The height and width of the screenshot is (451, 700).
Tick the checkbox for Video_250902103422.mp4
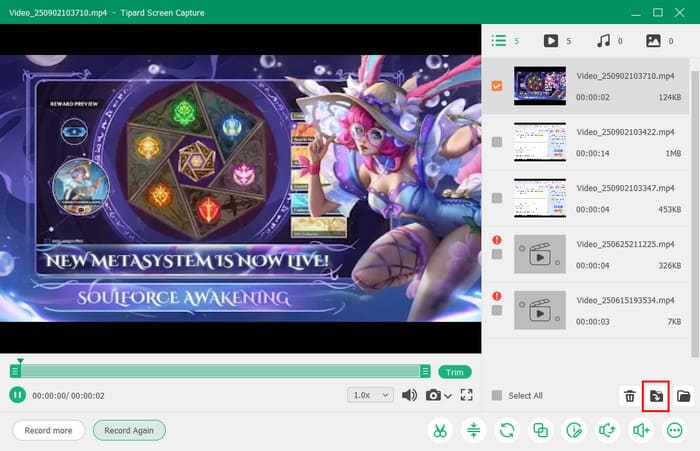497,142
